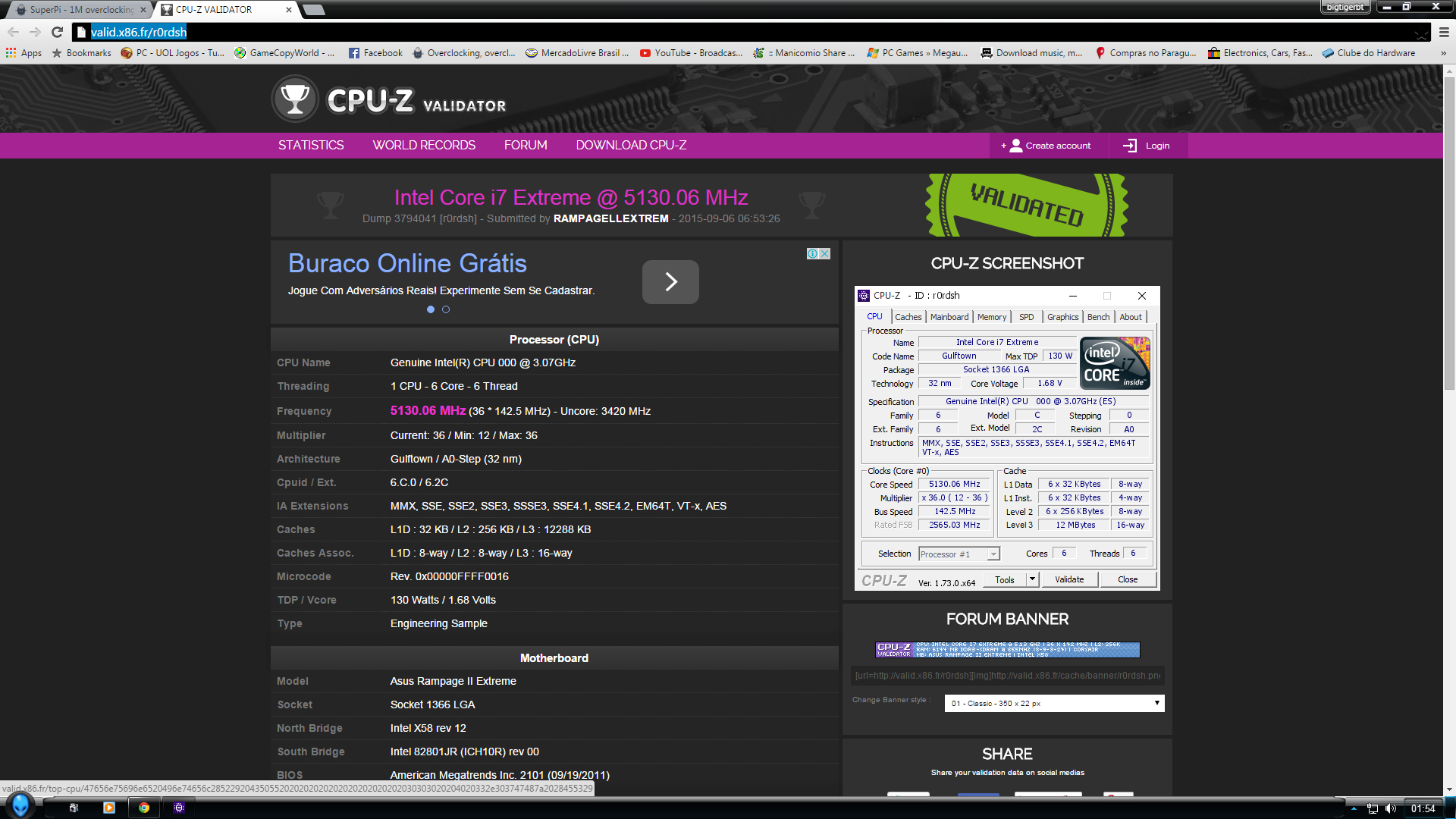Click the RAMPAGELLEXTREM submitter link
Screen dimensions: 1456x819
coord(610,218)
